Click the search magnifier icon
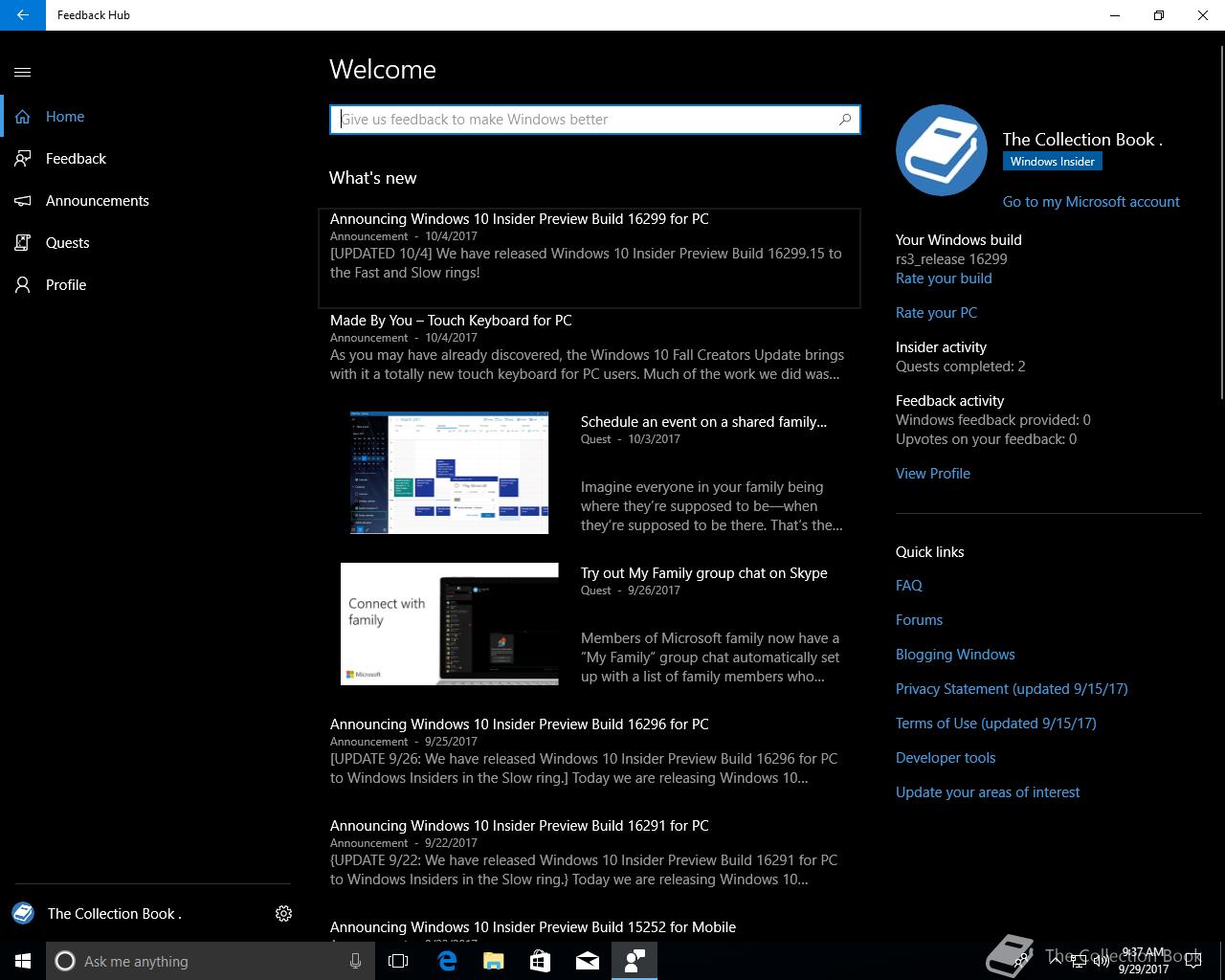This screenshot has height=980, width=1225. (844, 120)
